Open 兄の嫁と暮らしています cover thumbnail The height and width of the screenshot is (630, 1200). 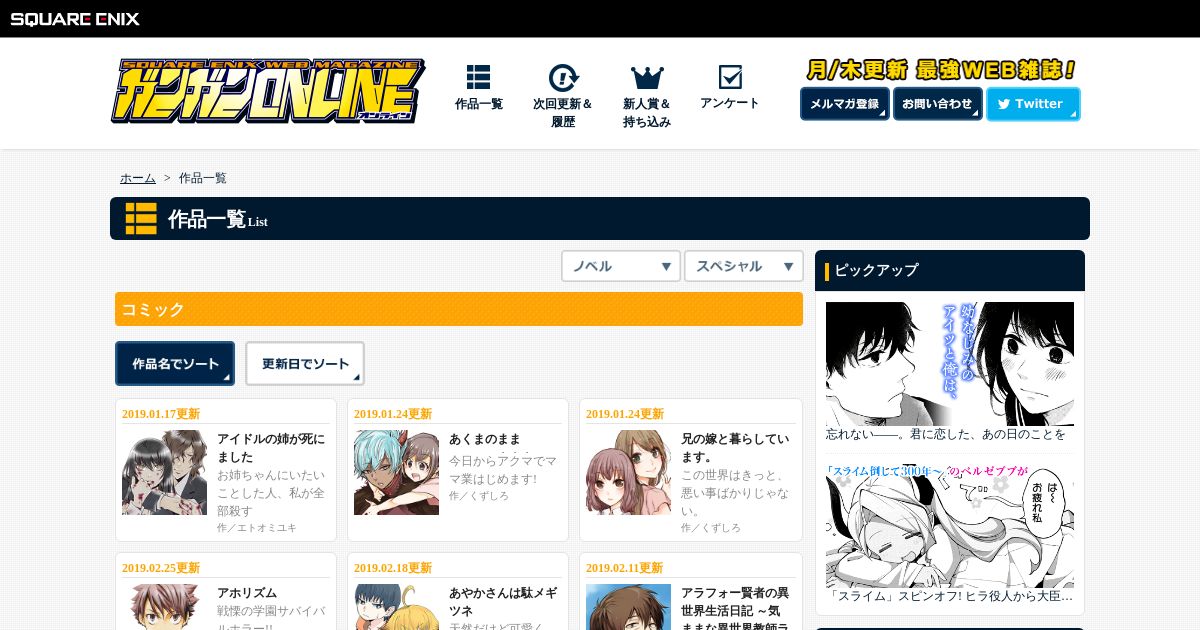(x=628, y=473)
